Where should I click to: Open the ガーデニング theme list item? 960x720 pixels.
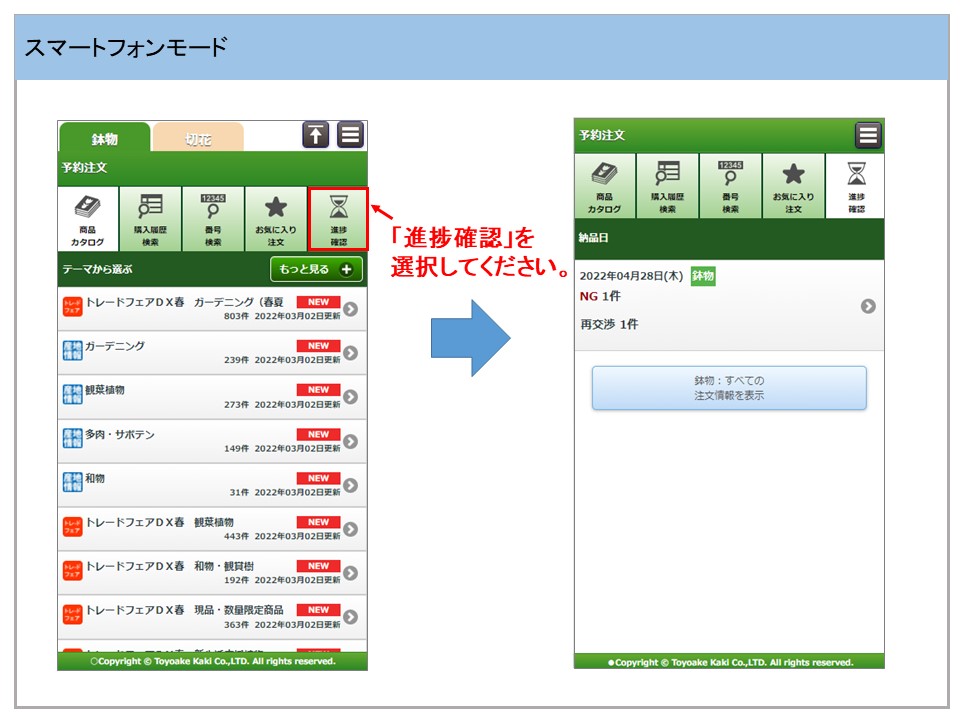click(x=200, y=352)
